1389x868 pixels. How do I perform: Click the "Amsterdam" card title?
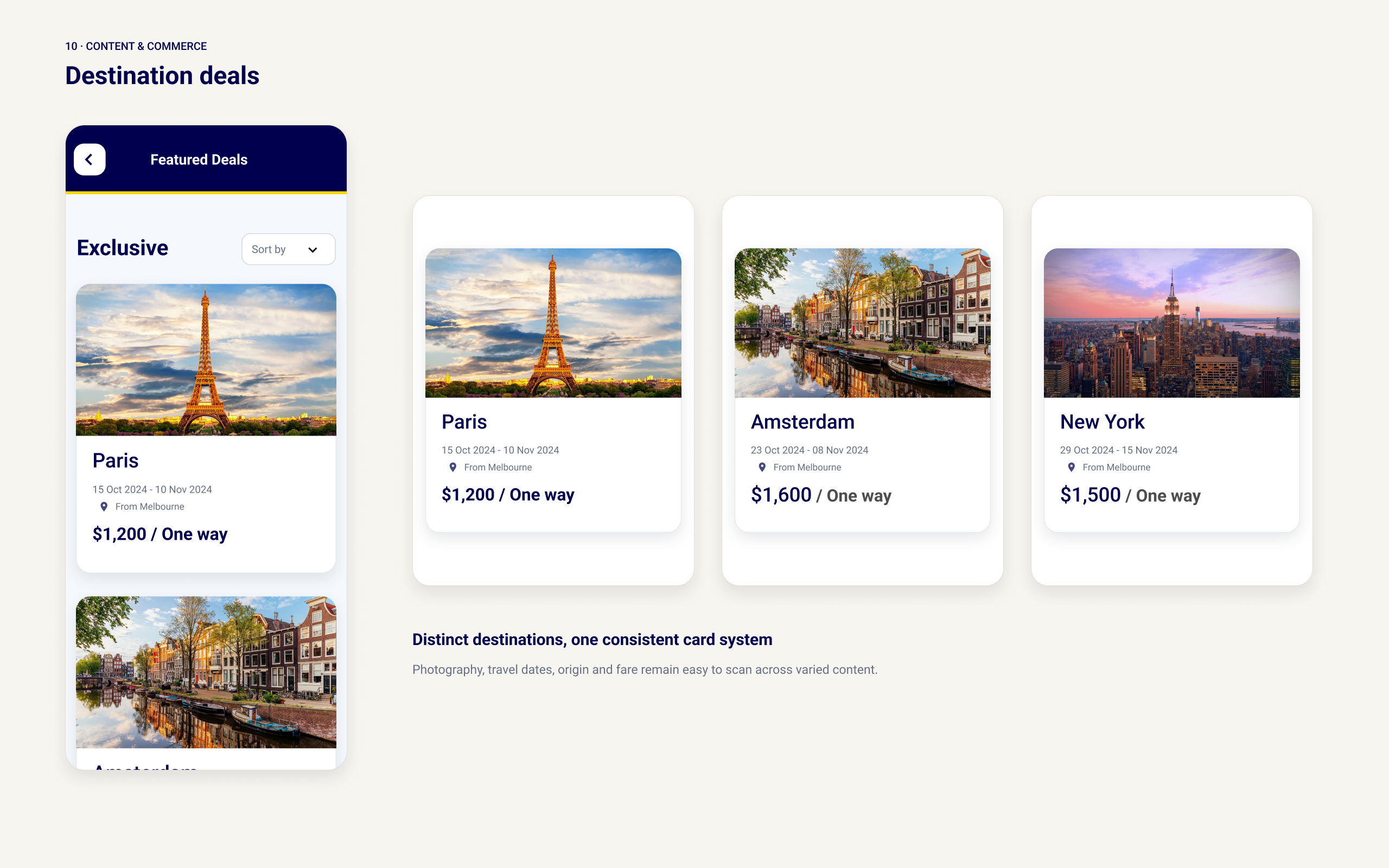click(803, 422)
